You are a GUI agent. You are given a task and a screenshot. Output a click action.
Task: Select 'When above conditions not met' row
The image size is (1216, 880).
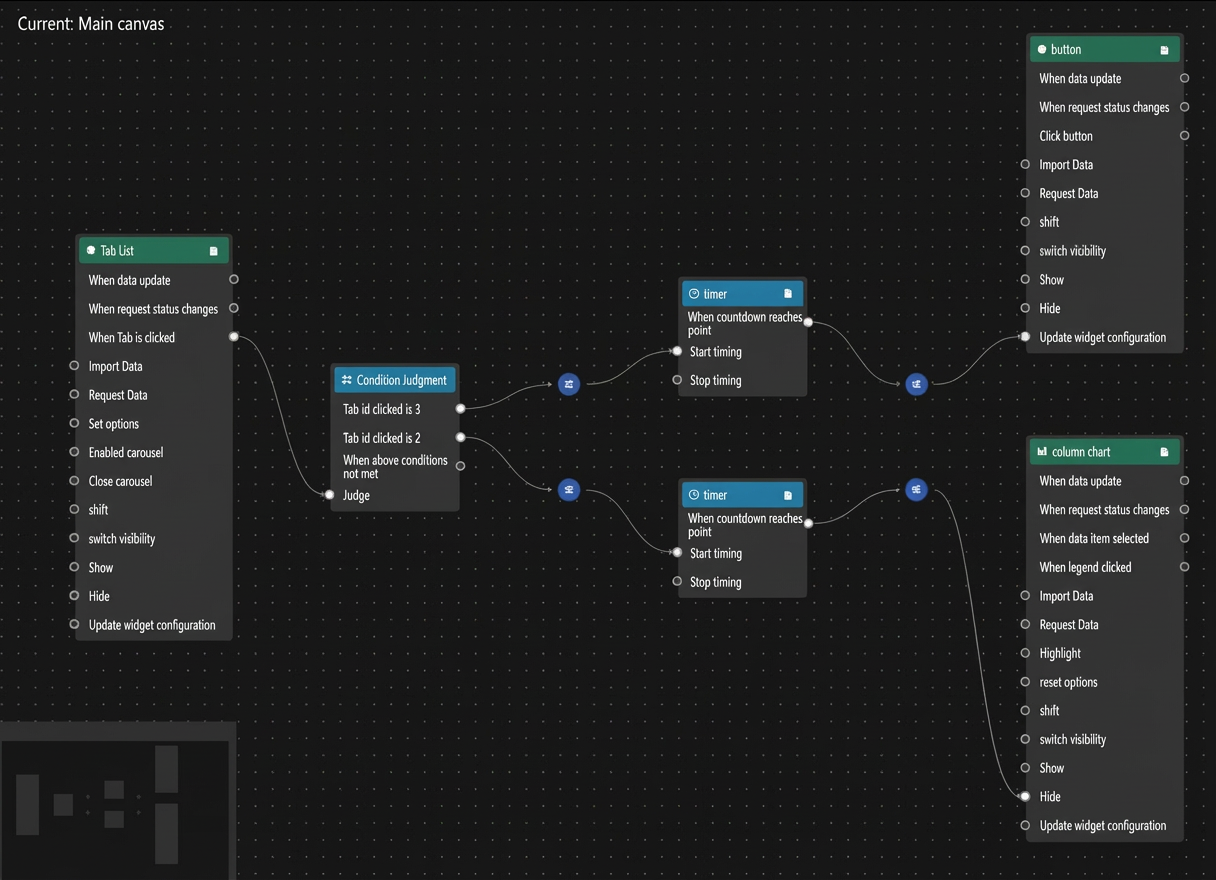click(x=396, y=467)
